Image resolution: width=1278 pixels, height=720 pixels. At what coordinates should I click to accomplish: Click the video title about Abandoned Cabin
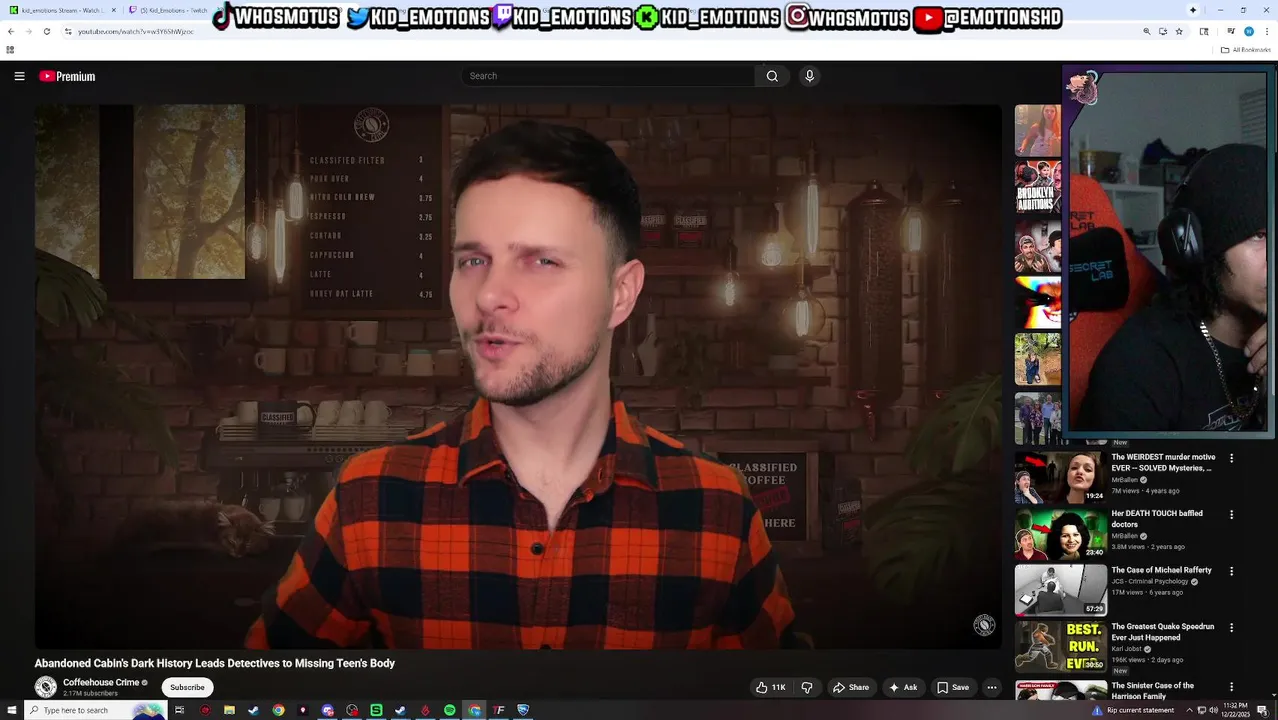click(215, 663)
